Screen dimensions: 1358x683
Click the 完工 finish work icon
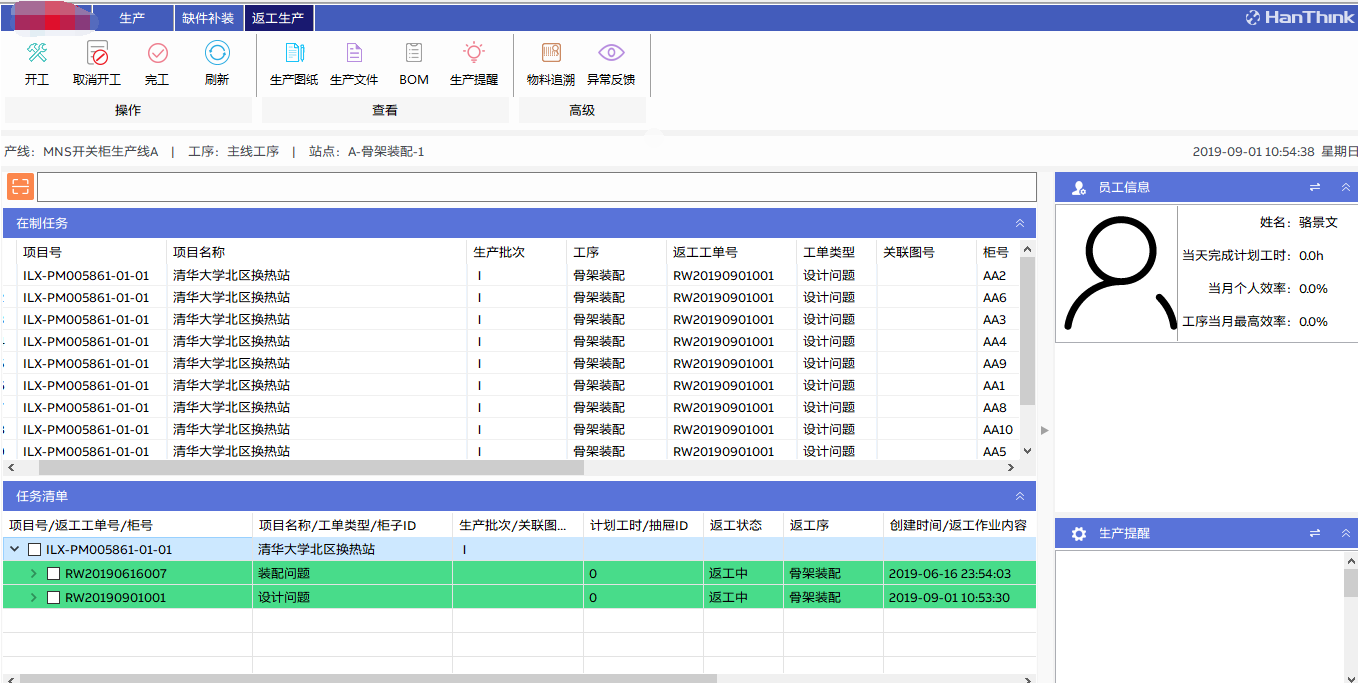[157, 54]
